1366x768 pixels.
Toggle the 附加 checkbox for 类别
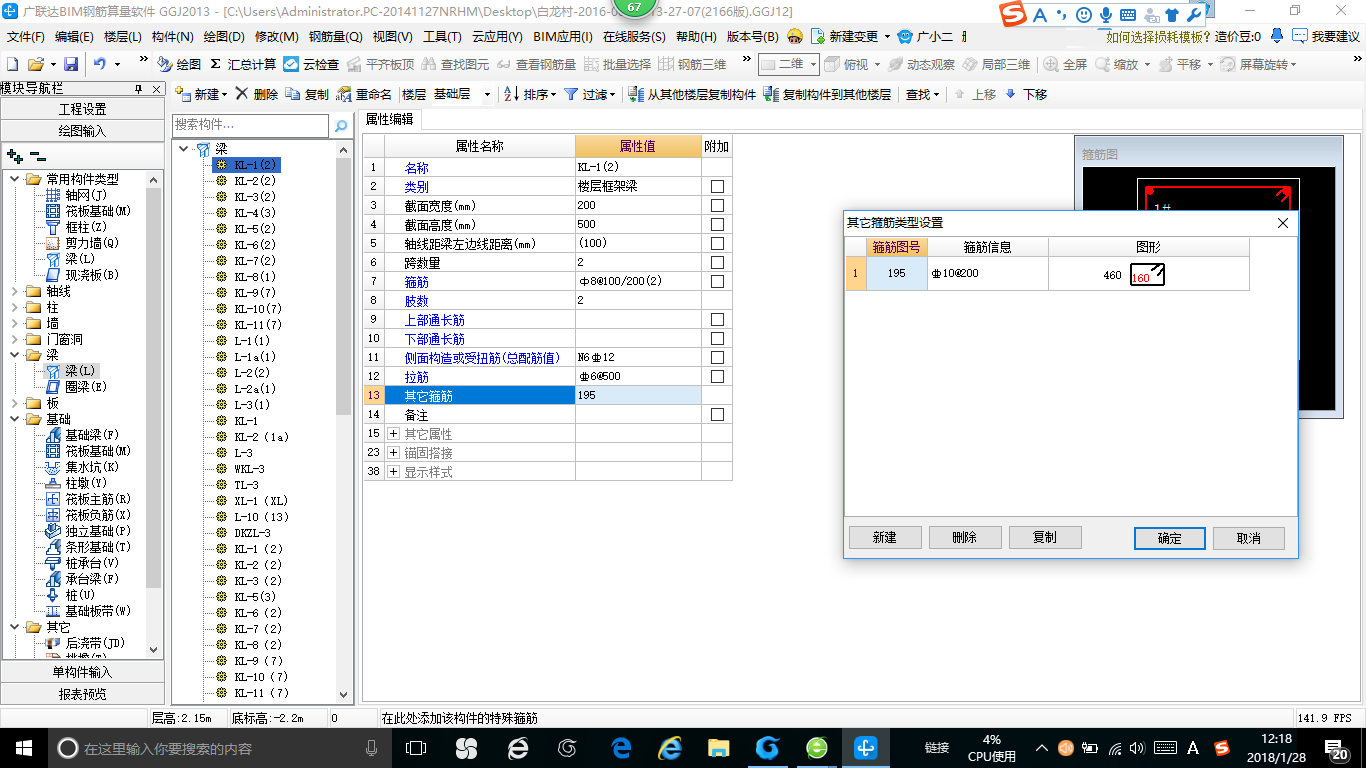717,187
